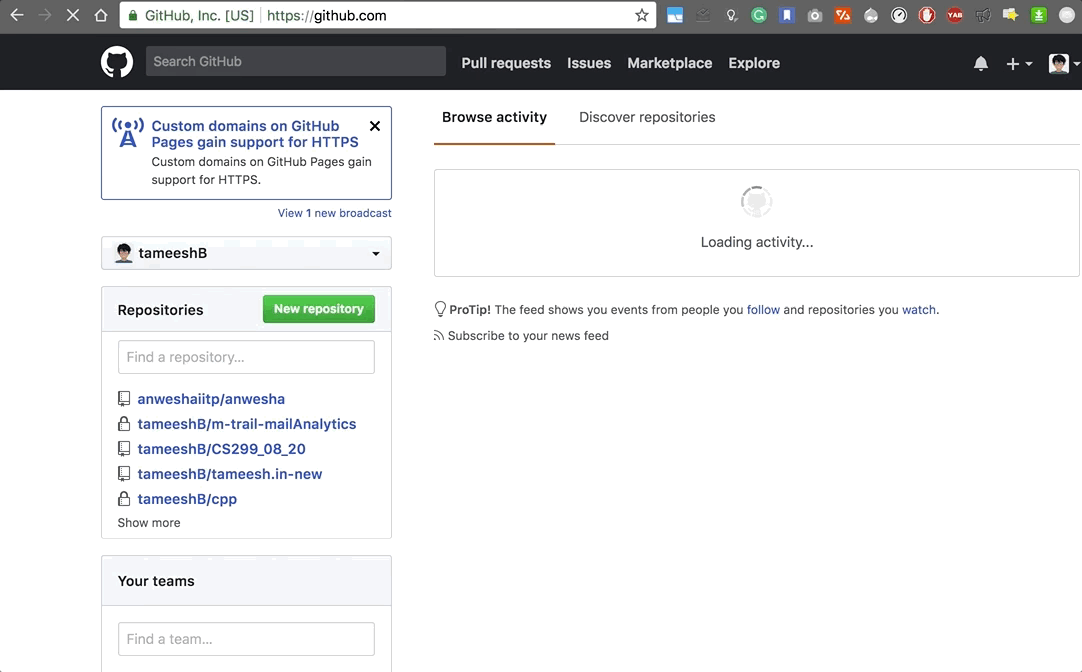Click the Find a repository field

246,357
